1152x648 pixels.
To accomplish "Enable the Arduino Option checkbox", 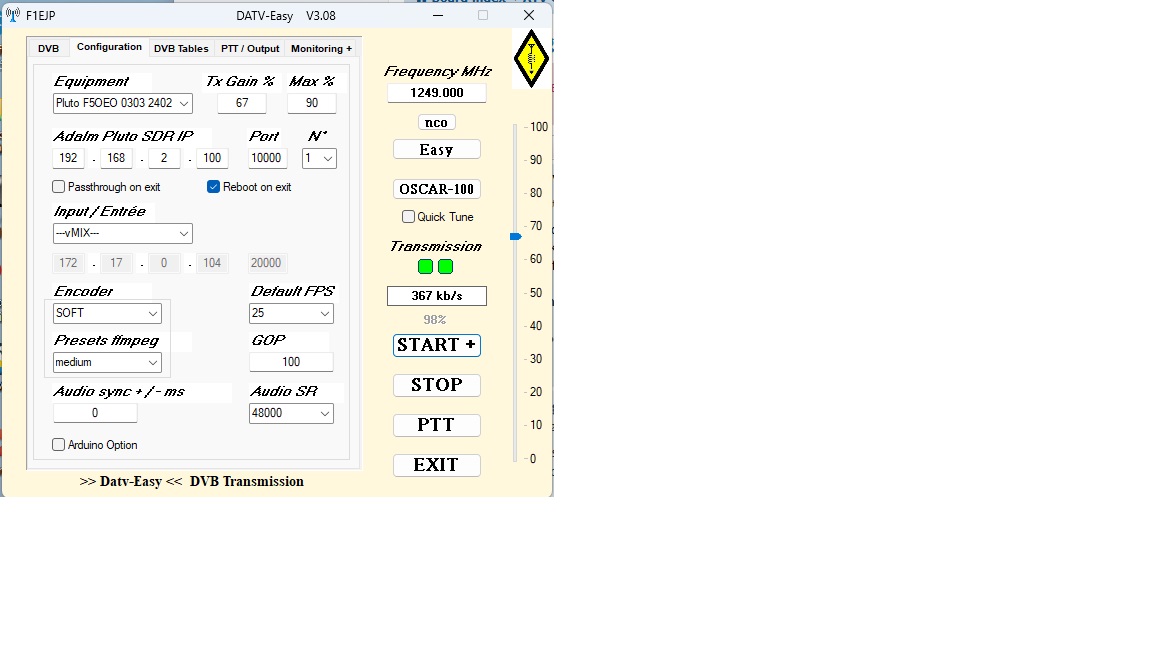I will point(59,445).
